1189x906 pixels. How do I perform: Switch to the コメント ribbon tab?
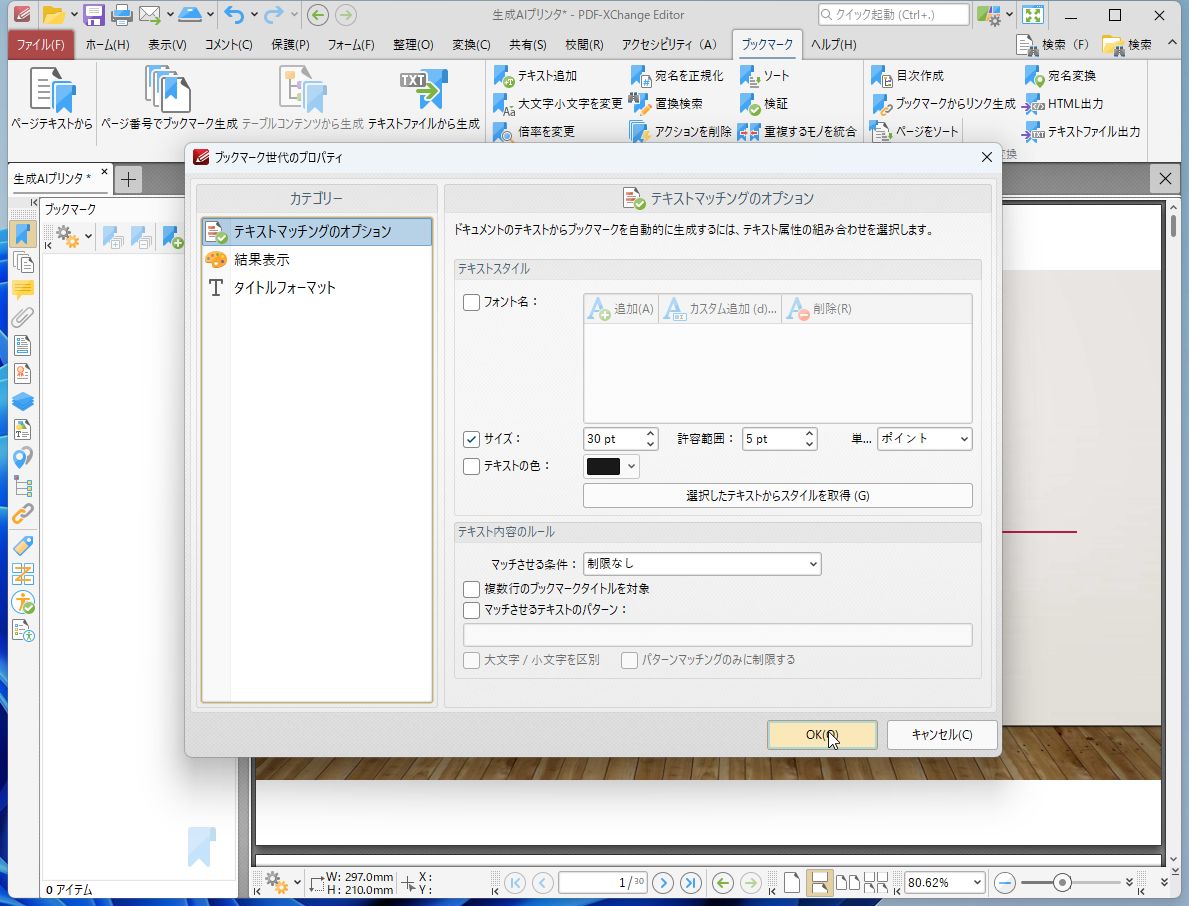tap(228, 45)
